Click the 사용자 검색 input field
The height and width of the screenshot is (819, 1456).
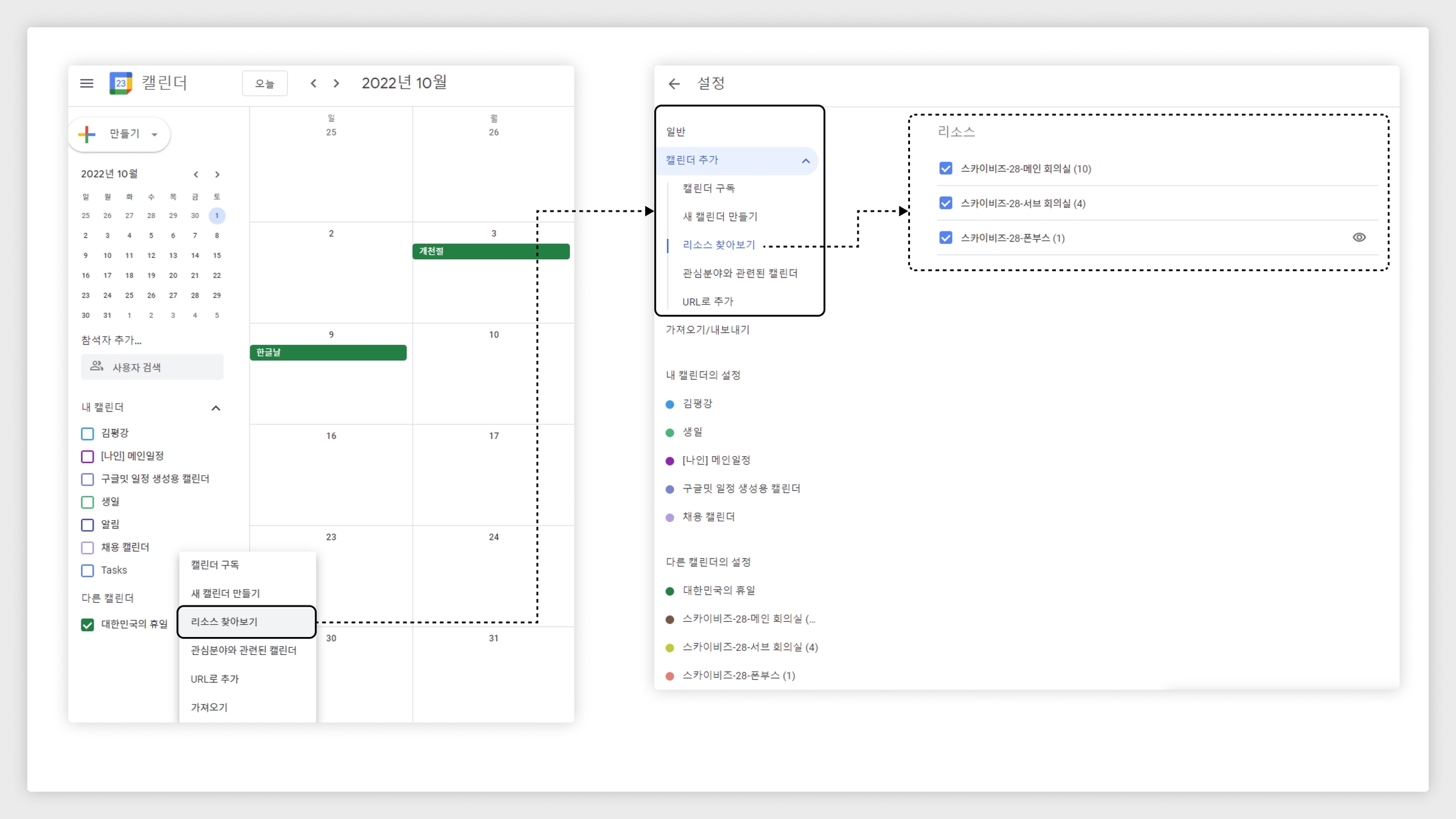(152, 367)
